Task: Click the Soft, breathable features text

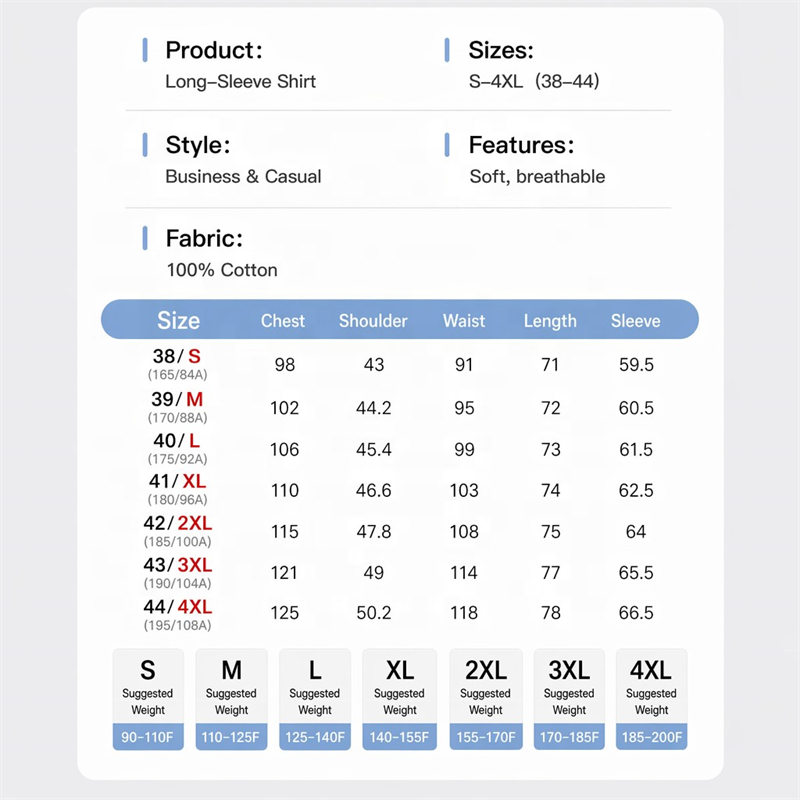Action: (537, 177)
